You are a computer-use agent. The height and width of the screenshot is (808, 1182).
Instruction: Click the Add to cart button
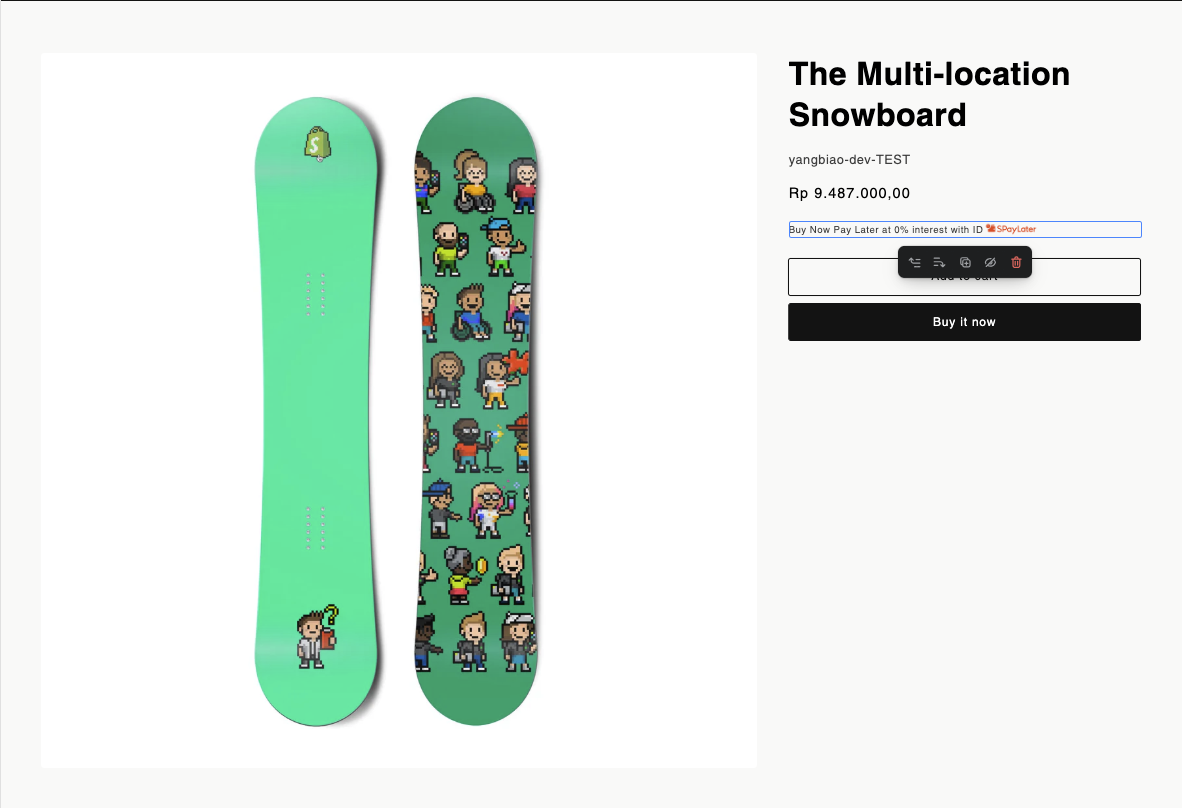(965, 277)
